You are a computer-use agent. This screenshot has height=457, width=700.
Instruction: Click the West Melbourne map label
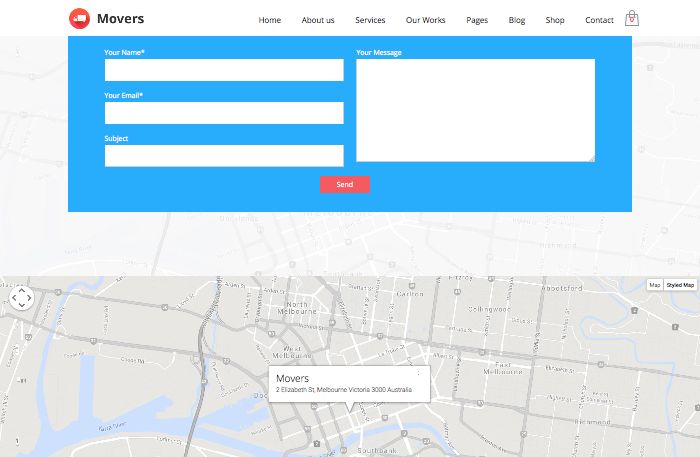(292, 352)
